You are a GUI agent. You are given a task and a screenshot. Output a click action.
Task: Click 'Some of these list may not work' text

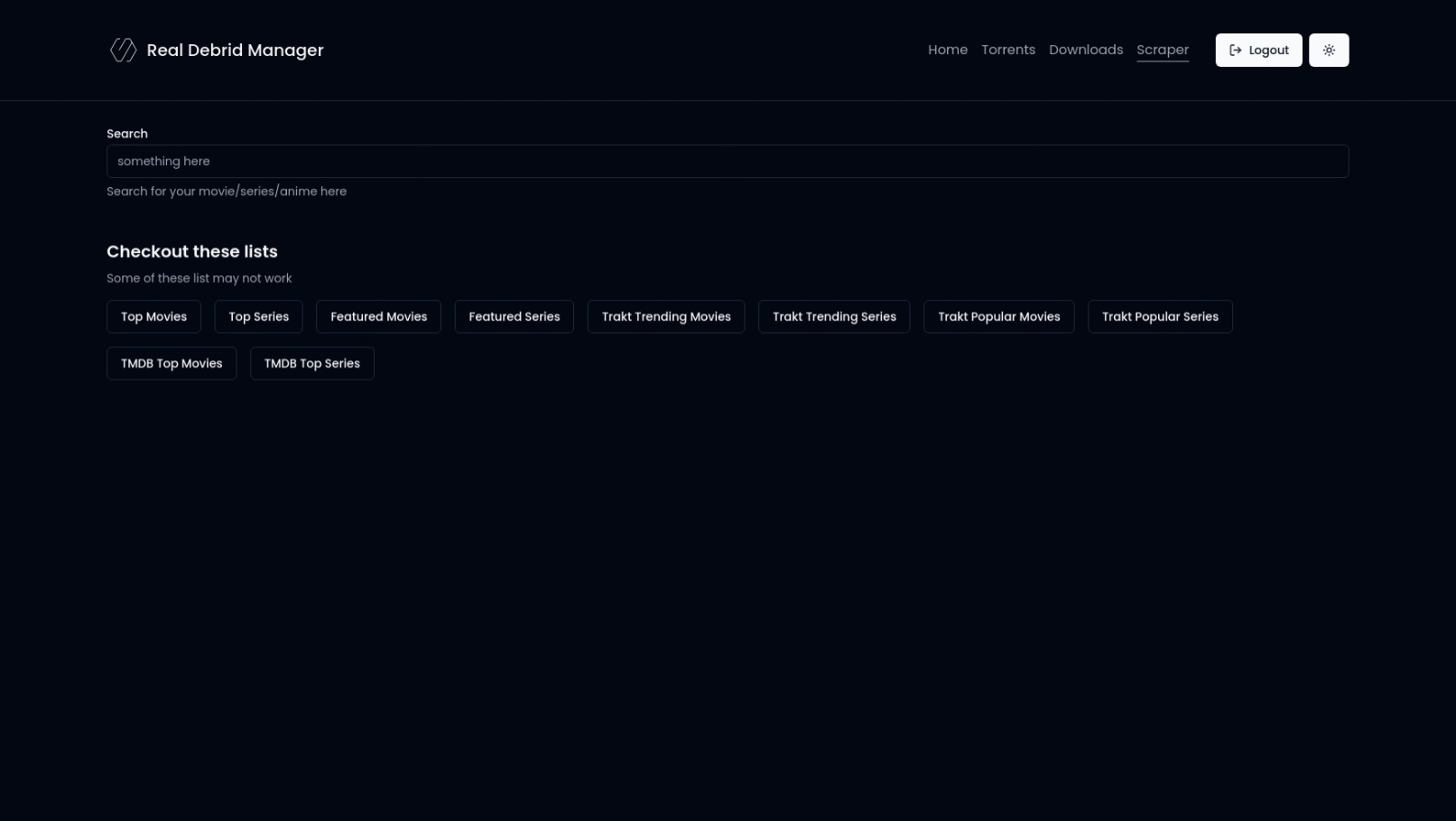199,278
